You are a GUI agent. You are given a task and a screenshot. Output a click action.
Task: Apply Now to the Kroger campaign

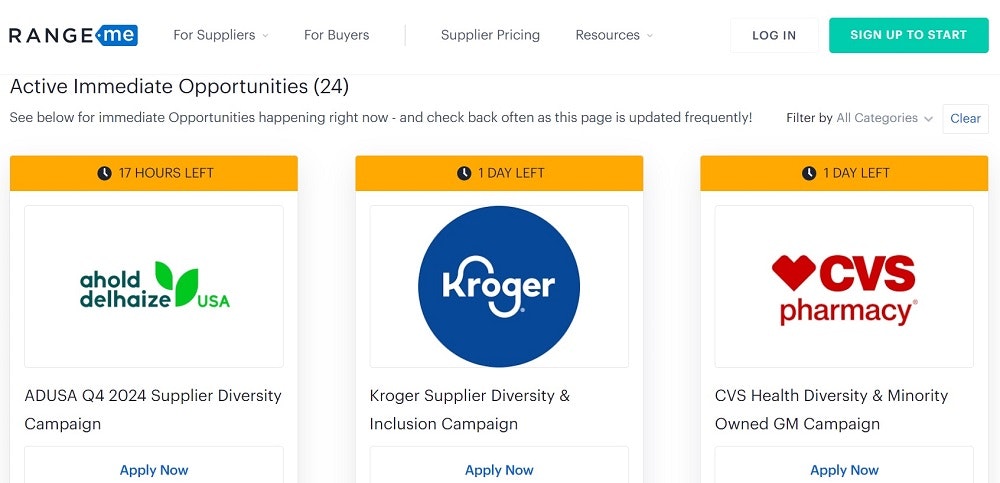pyautogui.click(x=499, y=470)
